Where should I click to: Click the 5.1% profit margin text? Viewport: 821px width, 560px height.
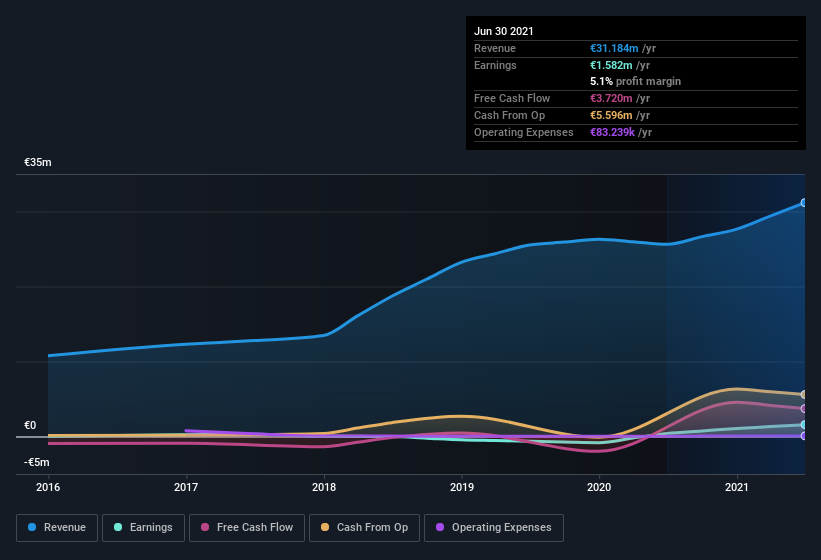(x=636, y=81)
